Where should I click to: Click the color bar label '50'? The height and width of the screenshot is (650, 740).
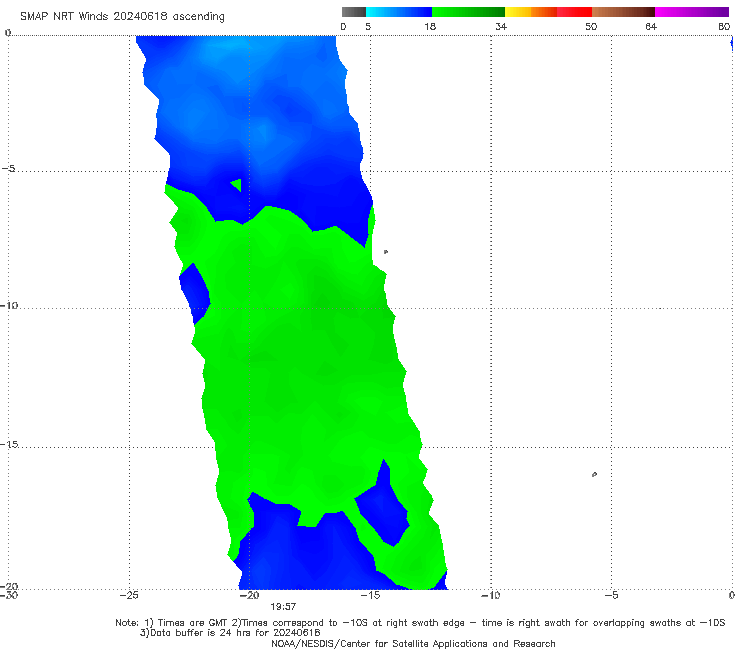[591, 26]
